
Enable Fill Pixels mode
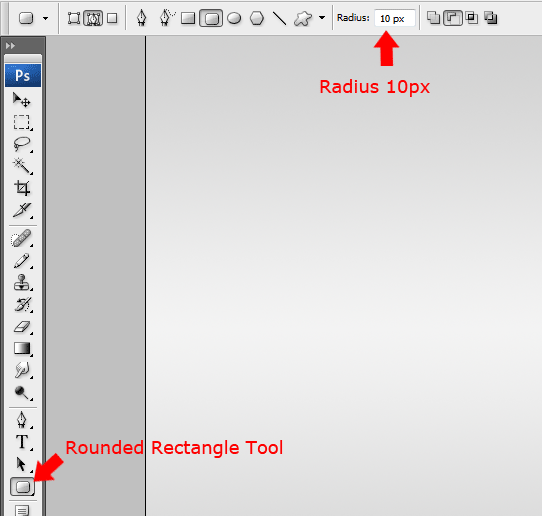112,18
